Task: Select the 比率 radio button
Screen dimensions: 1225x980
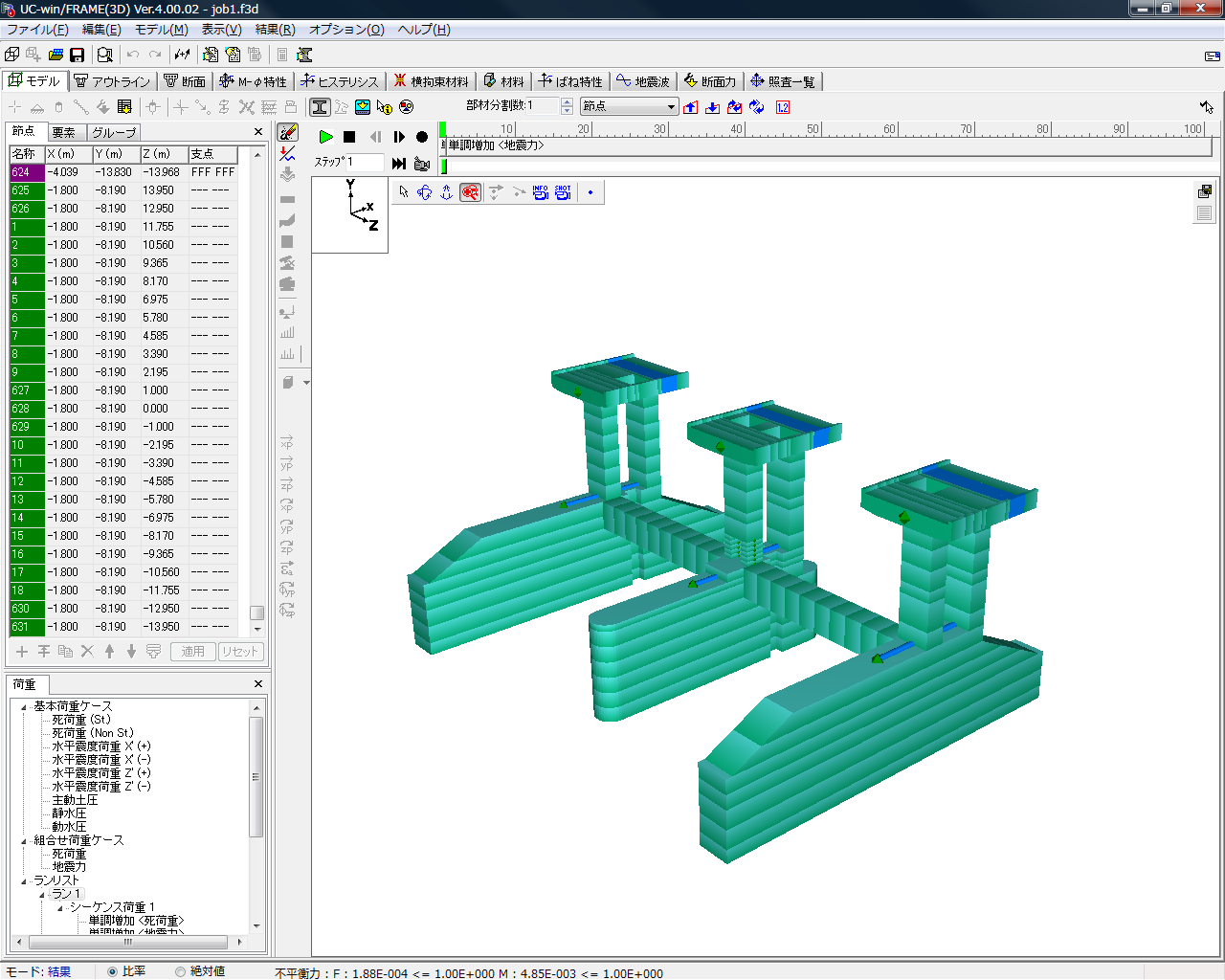Action: [113, 971]
